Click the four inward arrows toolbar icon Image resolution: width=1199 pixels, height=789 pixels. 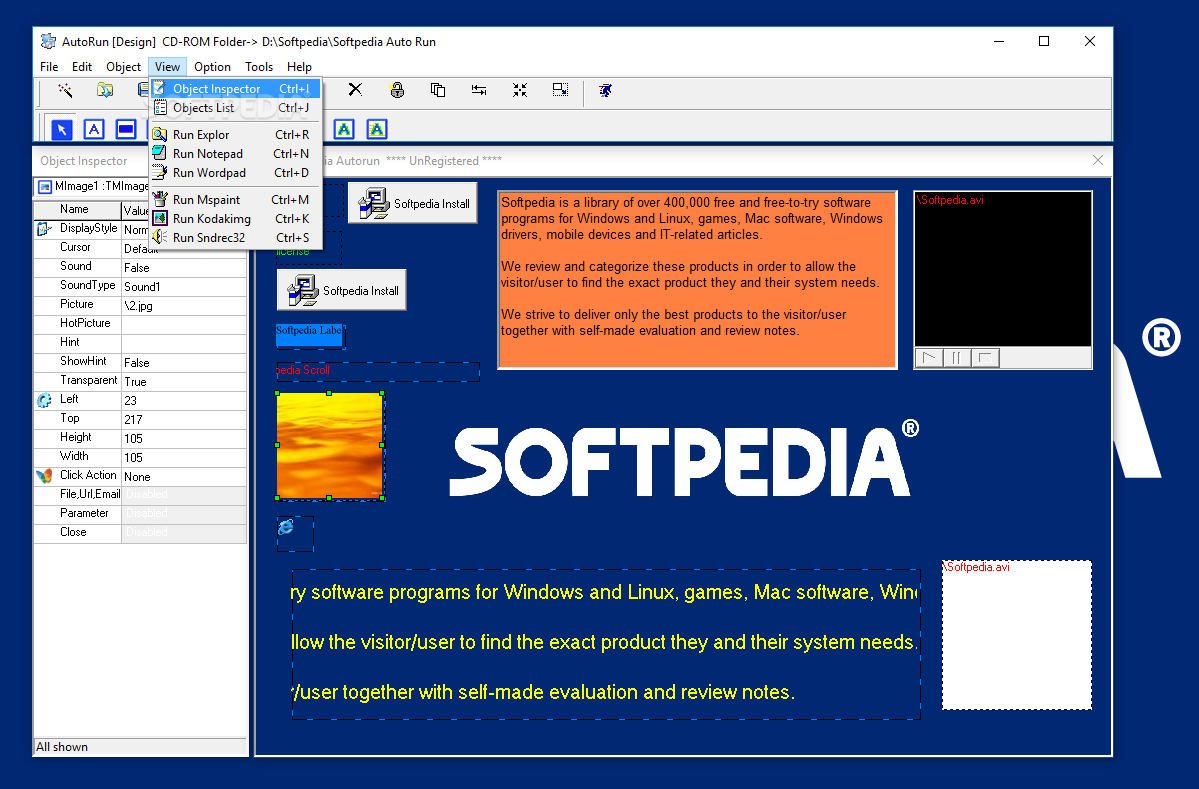point(520,90)
